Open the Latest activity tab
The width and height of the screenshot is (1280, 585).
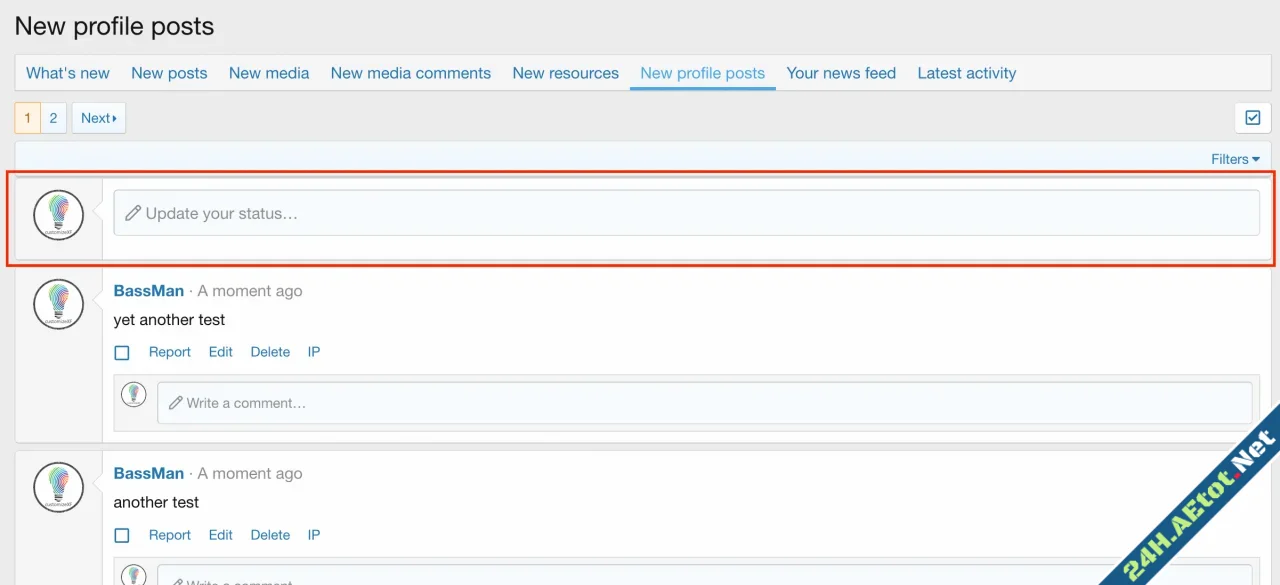click(966, 72)
